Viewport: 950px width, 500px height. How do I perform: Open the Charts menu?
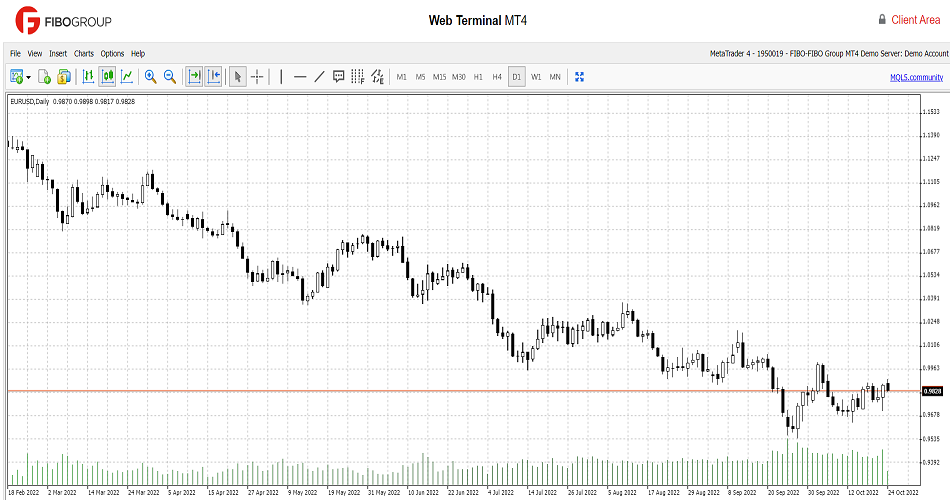pyautogui.click(x=84, y=53)
